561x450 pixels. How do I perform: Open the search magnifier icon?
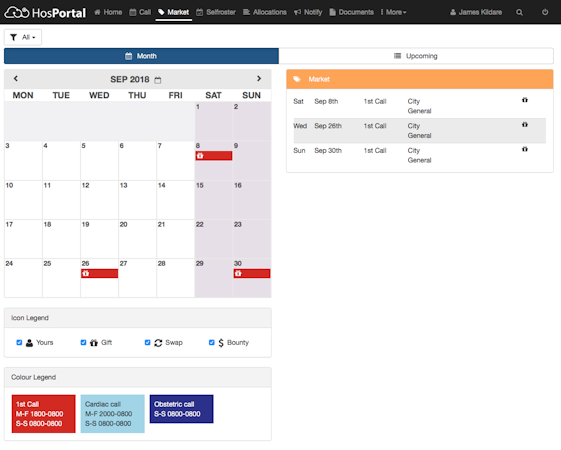[519, 13]
